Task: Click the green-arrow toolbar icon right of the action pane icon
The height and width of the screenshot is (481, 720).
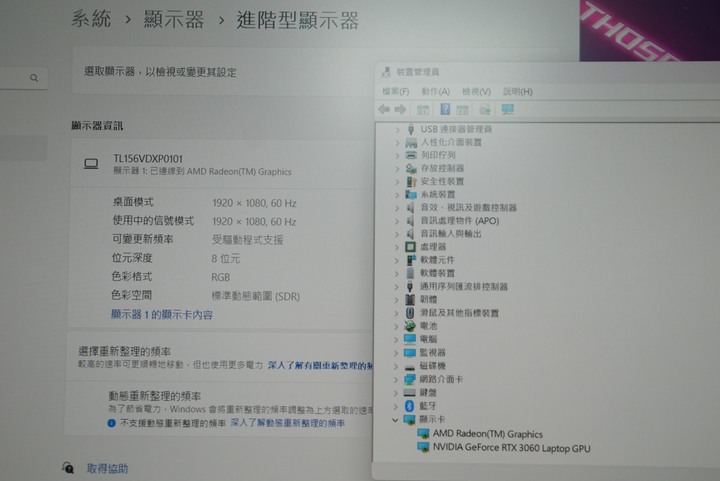Action: (x=484, y=110)
